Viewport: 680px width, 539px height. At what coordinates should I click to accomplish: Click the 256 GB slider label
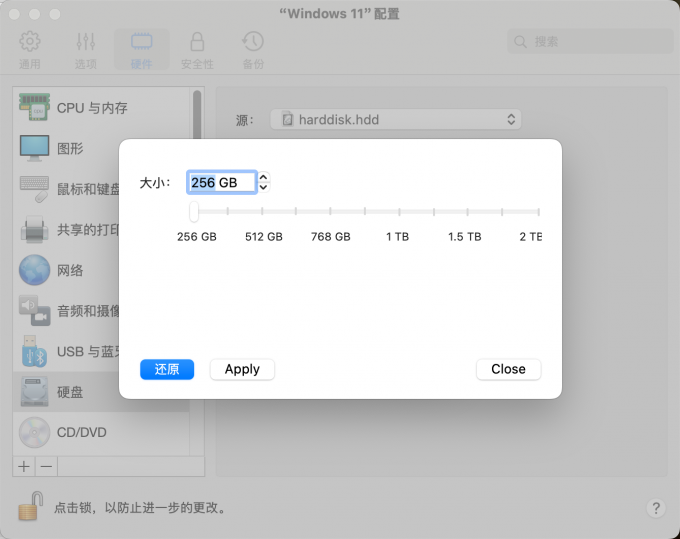tap(196, 237)
